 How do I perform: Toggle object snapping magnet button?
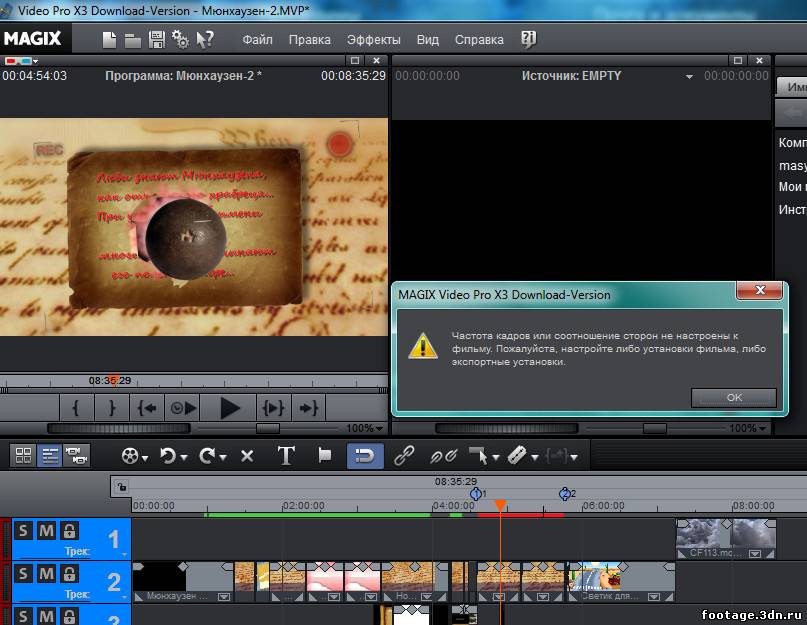coord(365,456)
